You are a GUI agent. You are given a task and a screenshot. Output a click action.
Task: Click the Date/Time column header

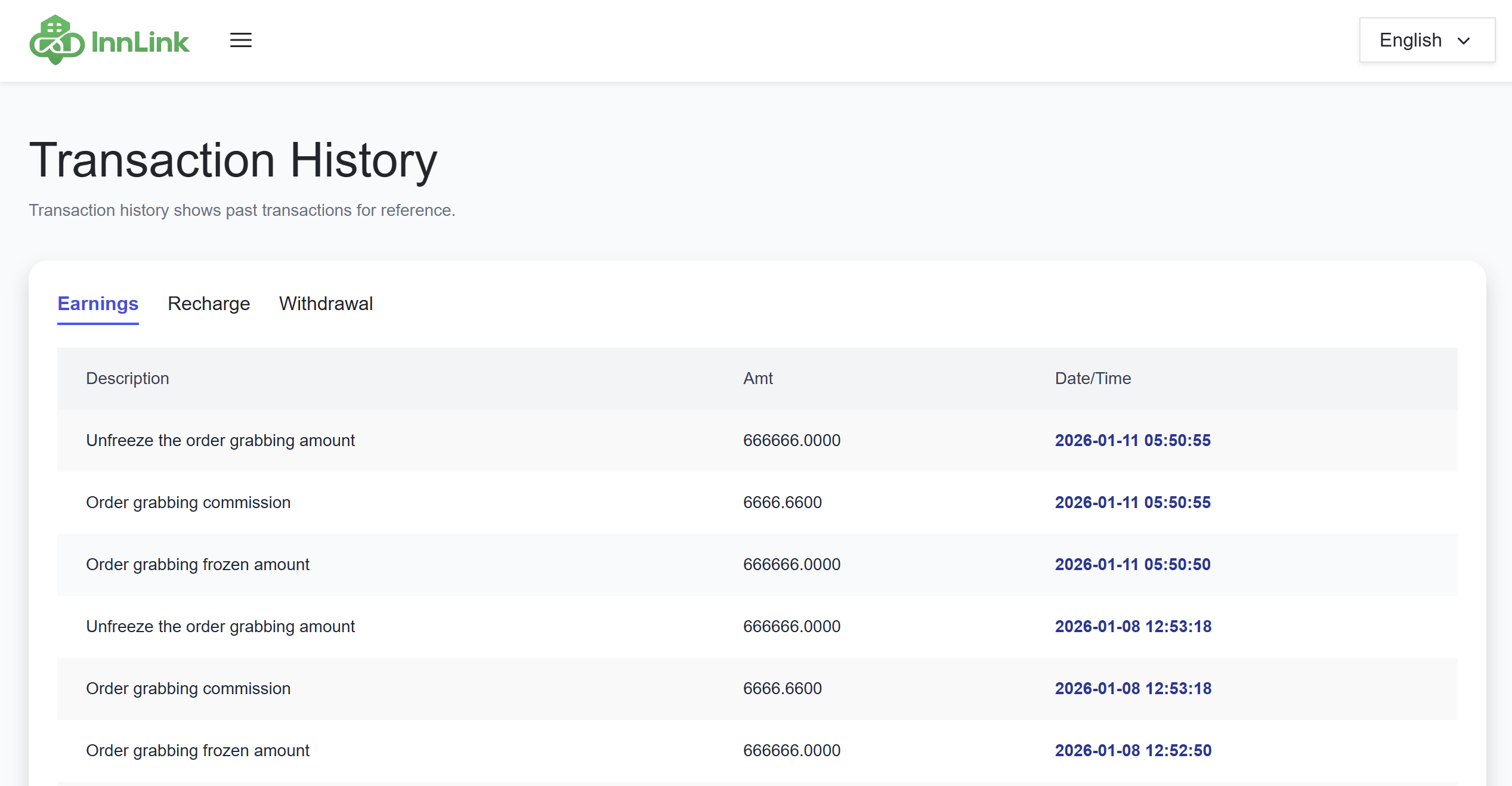[1093, 378]
